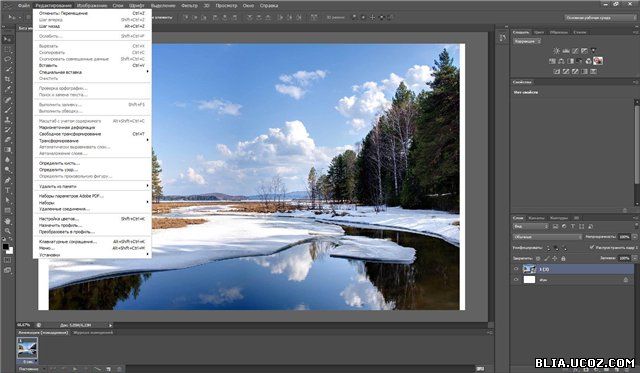Open the workspace switcher dropdown at top right
640x373 pixels.
tap(600, 18)
